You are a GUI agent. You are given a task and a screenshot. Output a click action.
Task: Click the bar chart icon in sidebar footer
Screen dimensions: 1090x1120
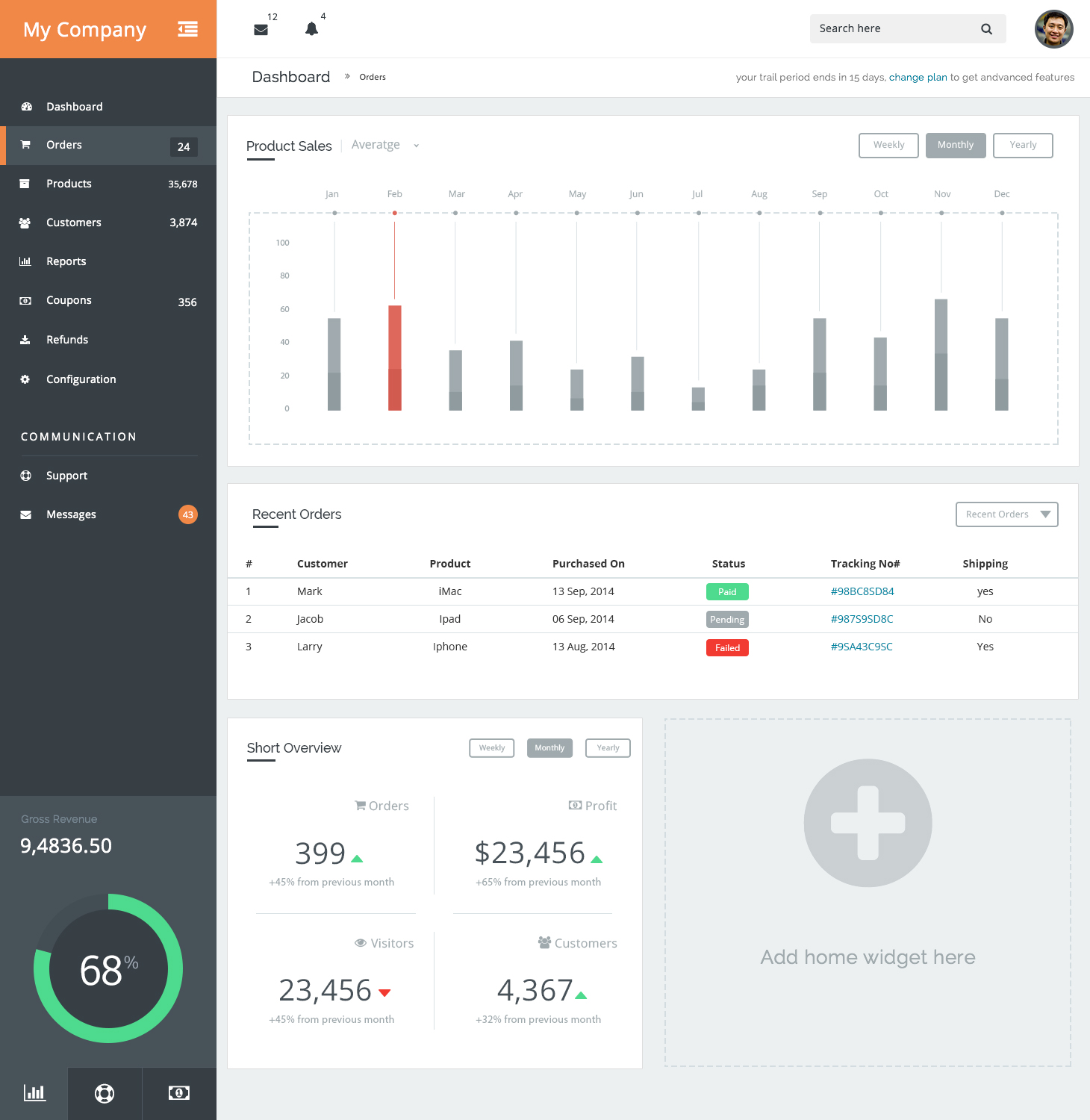(x=34, y=1093)
